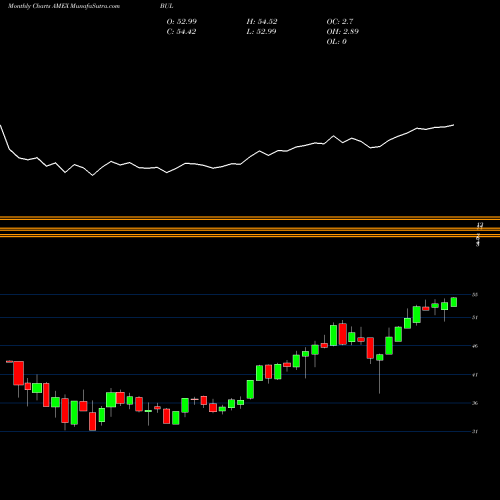500x500 pixels.
Task: Click the label '12' beside the orange lines
Action: [x=479, y=225]
